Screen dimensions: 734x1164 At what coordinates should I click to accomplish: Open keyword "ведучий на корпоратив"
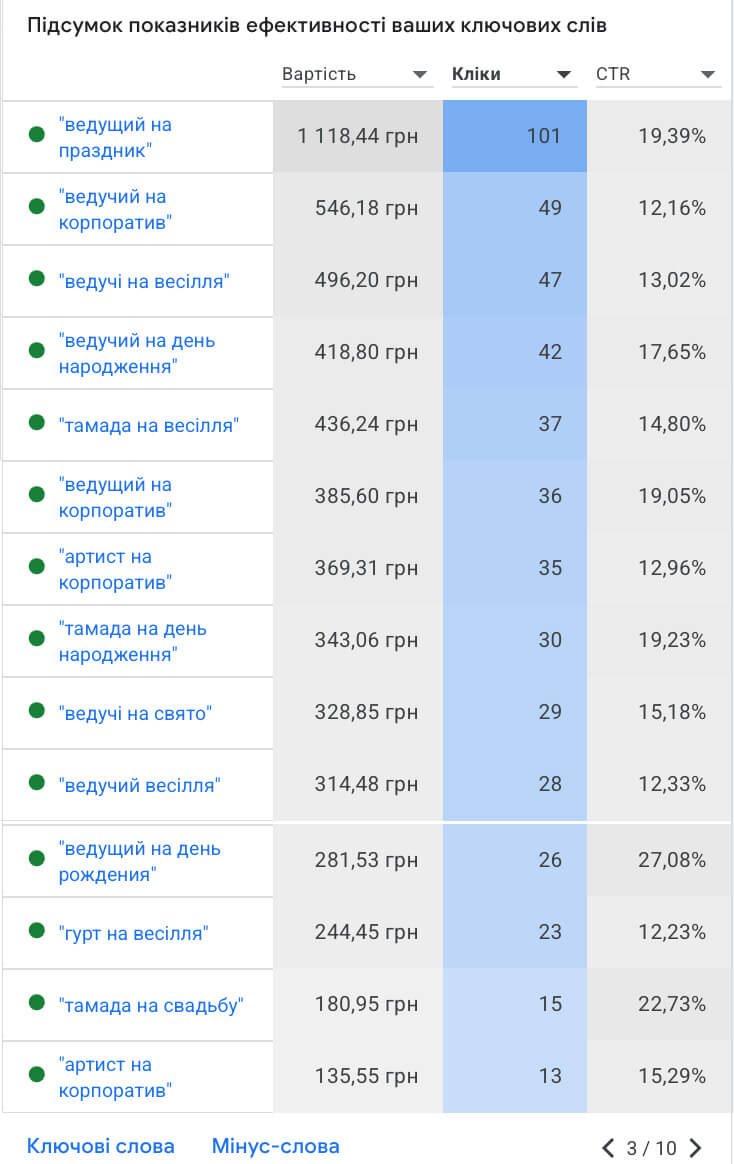(x=115, y=209)
